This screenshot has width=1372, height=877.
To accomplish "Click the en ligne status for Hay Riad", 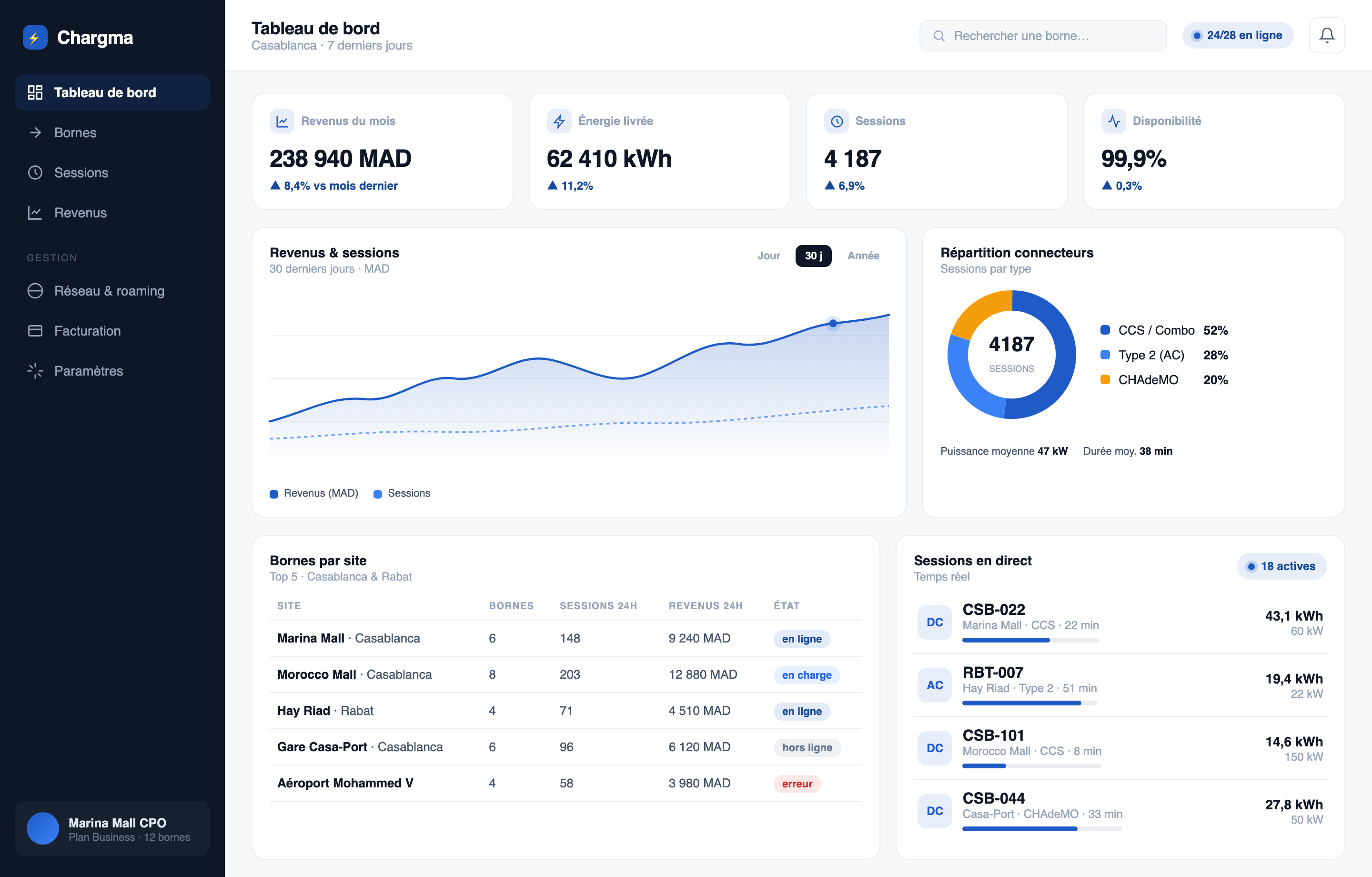I will click(802, 711).
